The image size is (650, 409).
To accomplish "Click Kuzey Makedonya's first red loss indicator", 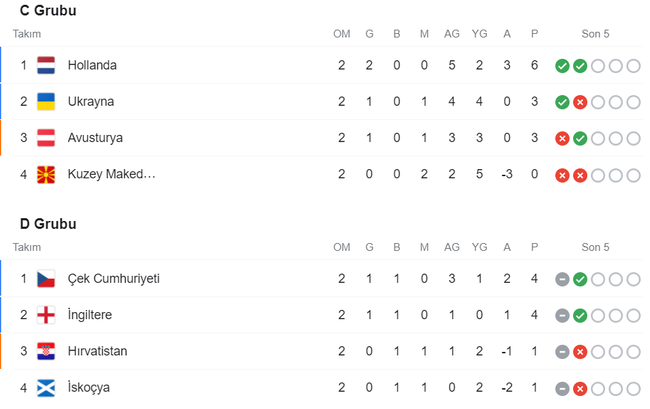I will (x=562, y=174).
